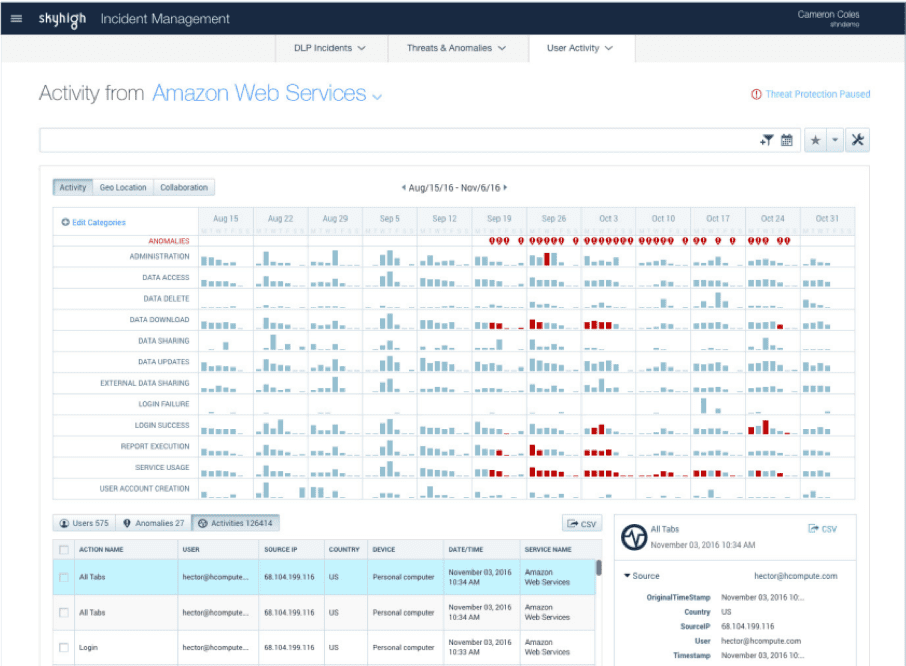The height and width of the screenshot is (666, 906).
Task: Click the star favorites icon
Action: tap(815, 140)
